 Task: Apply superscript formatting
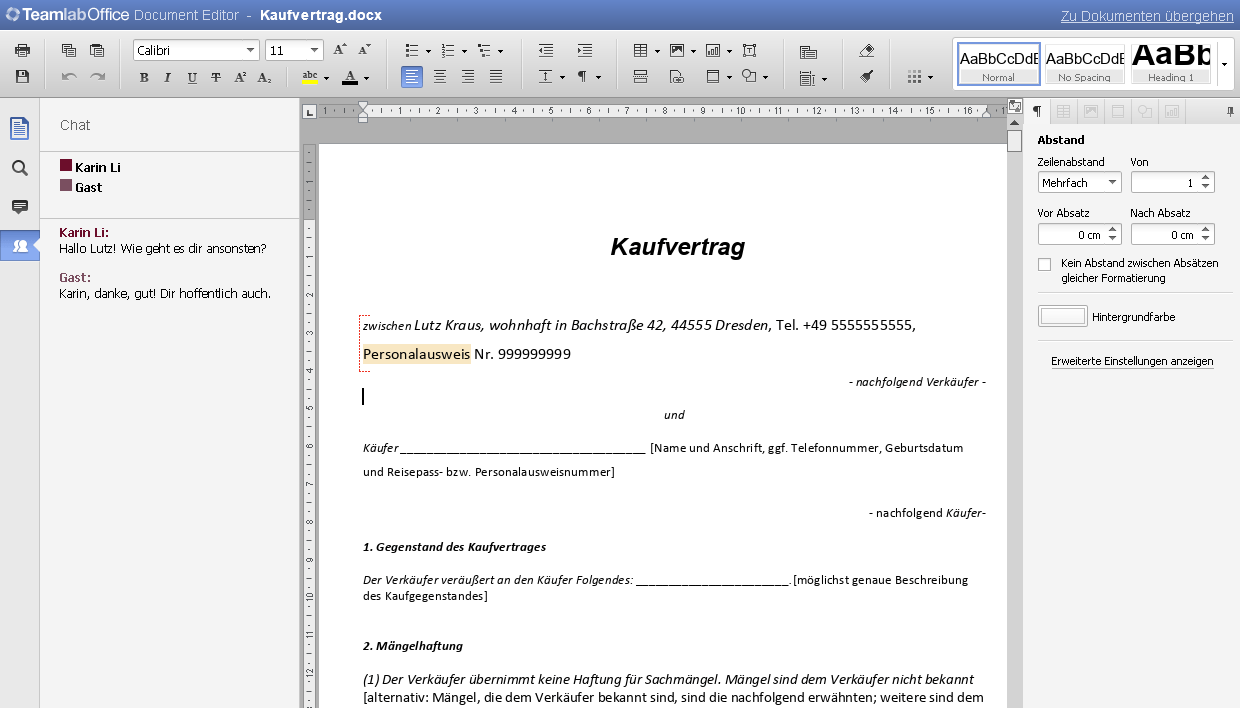click(x=240, y=77)
